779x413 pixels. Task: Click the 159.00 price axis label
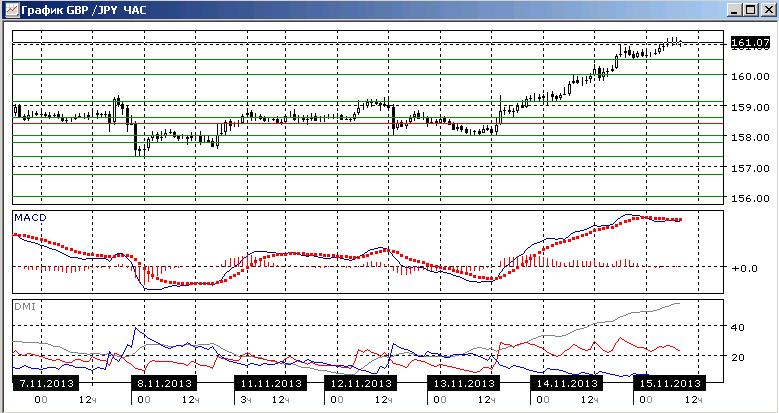(750, 107)
